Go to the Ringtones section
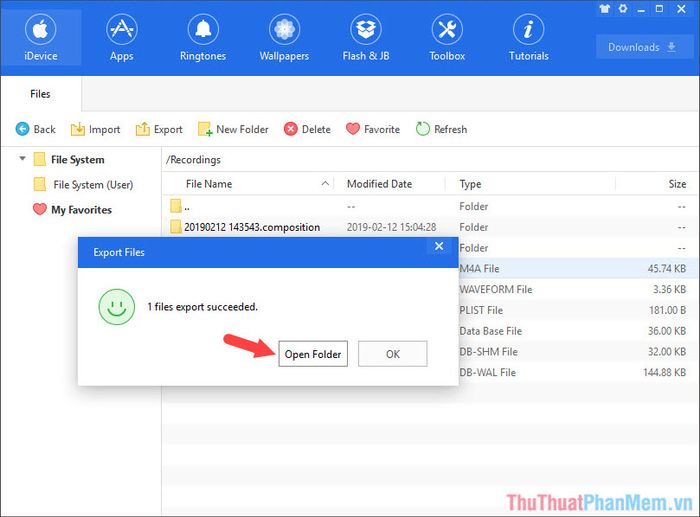This screenshot has width=700, height=517. point(203,38)
